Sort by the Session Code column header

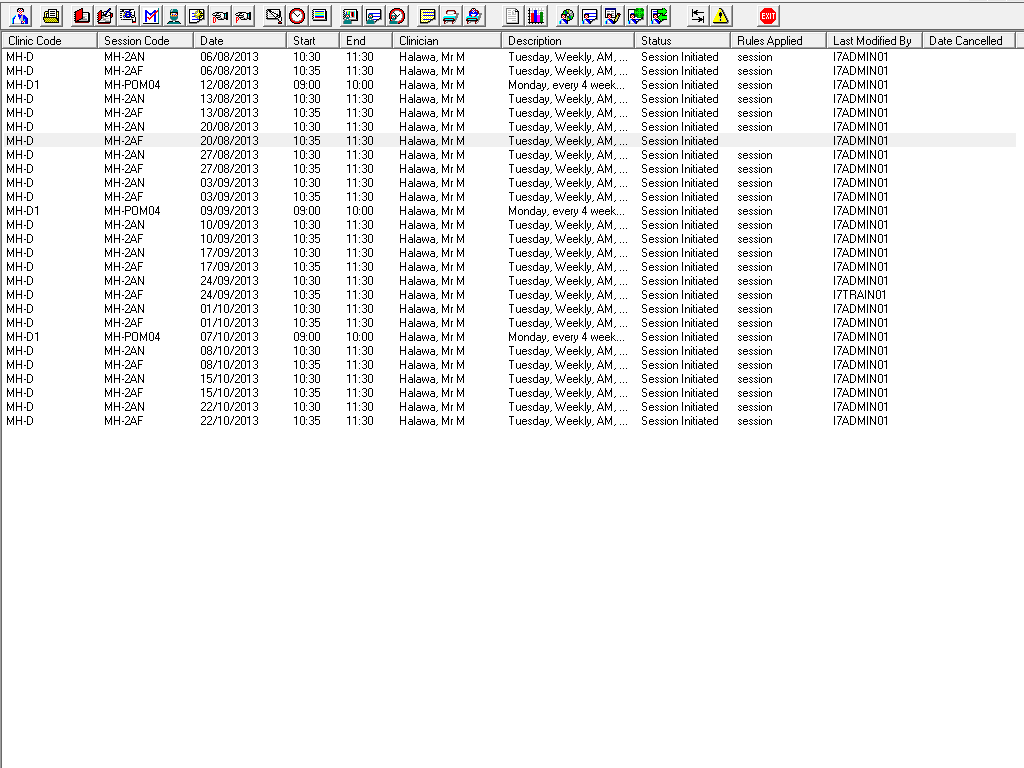tap(146, 40)
